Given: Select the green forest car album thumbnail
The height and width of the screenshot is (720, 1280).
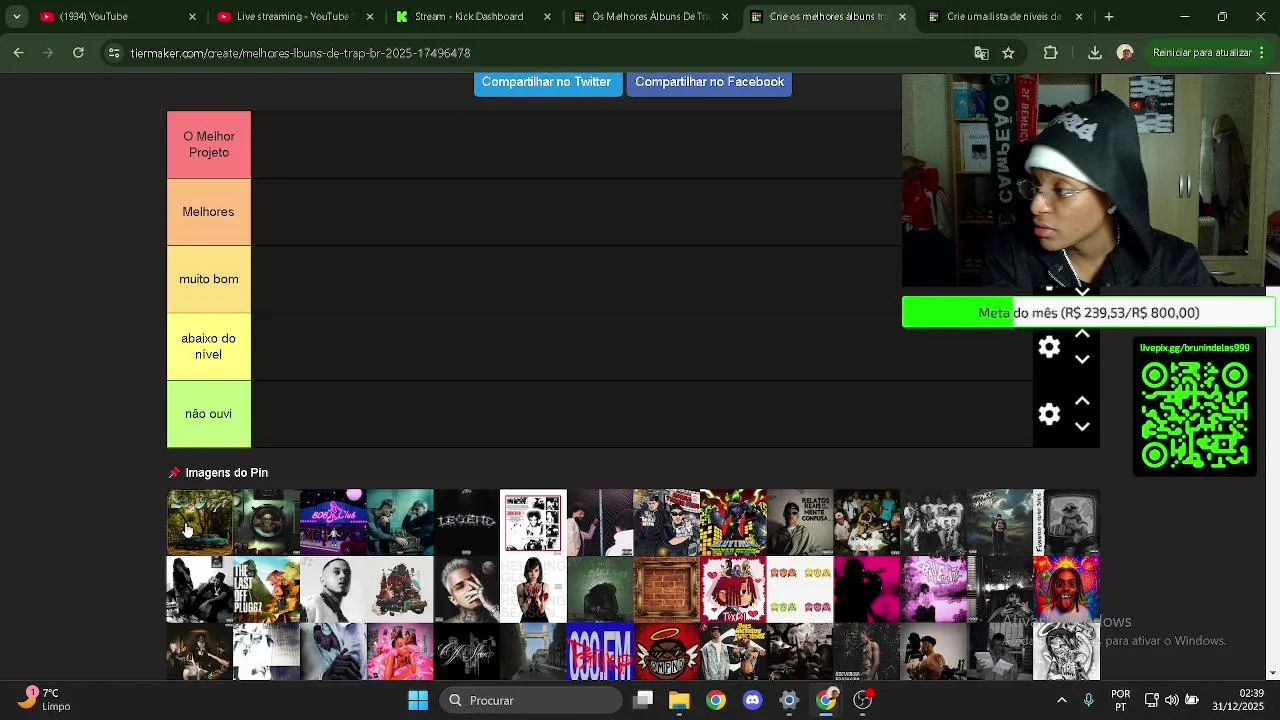Looking at the screenshot, I should [200, 522].
